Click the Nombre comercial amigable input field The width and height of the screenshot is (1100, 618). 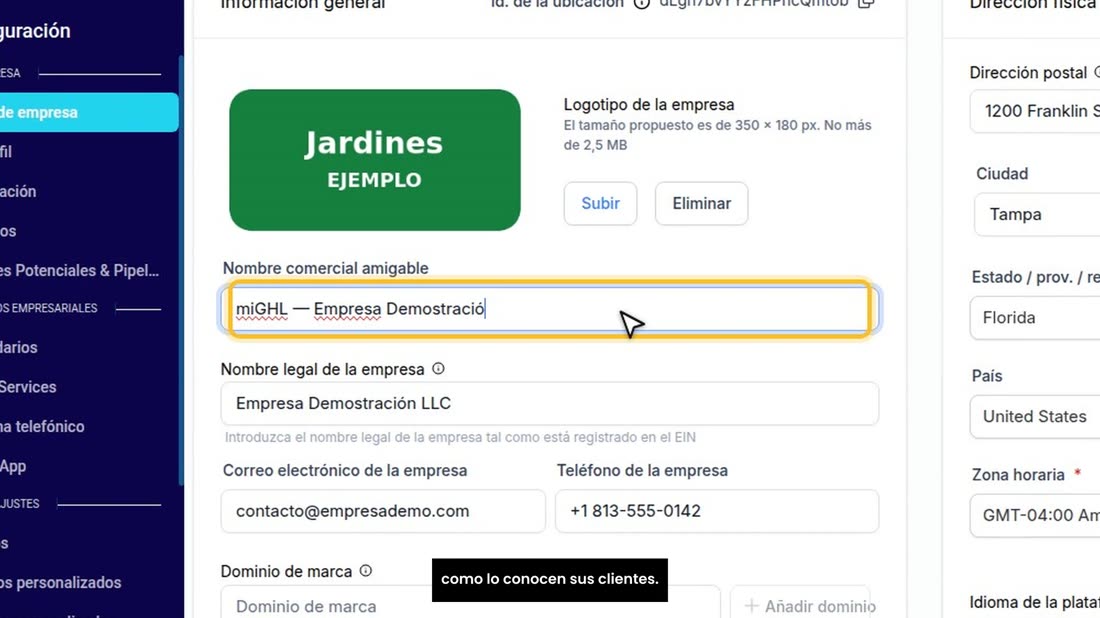coord(550,309)
